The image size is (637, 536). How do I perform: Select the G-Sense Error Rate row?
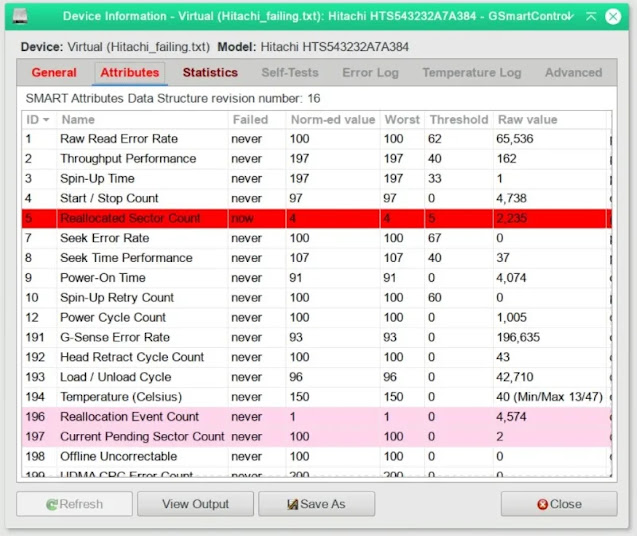[x=316, y=337]
